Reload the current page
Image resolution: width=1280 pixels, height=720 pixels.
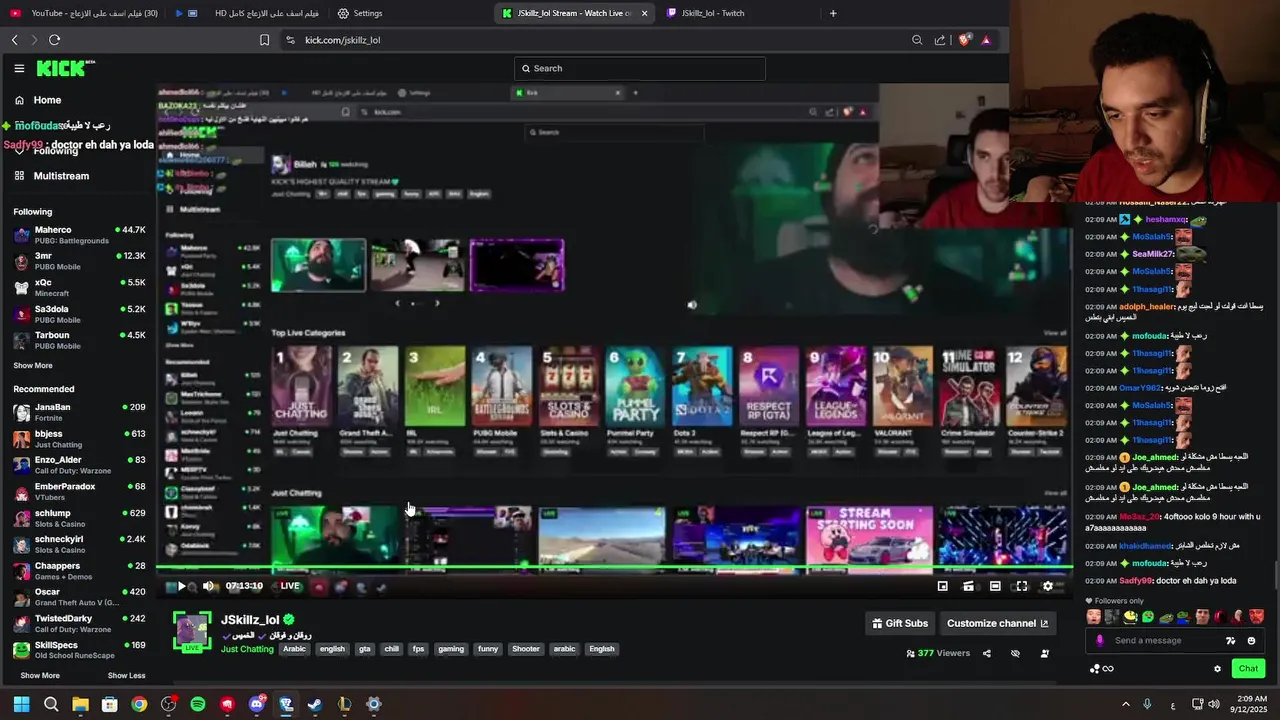(54, 40)
